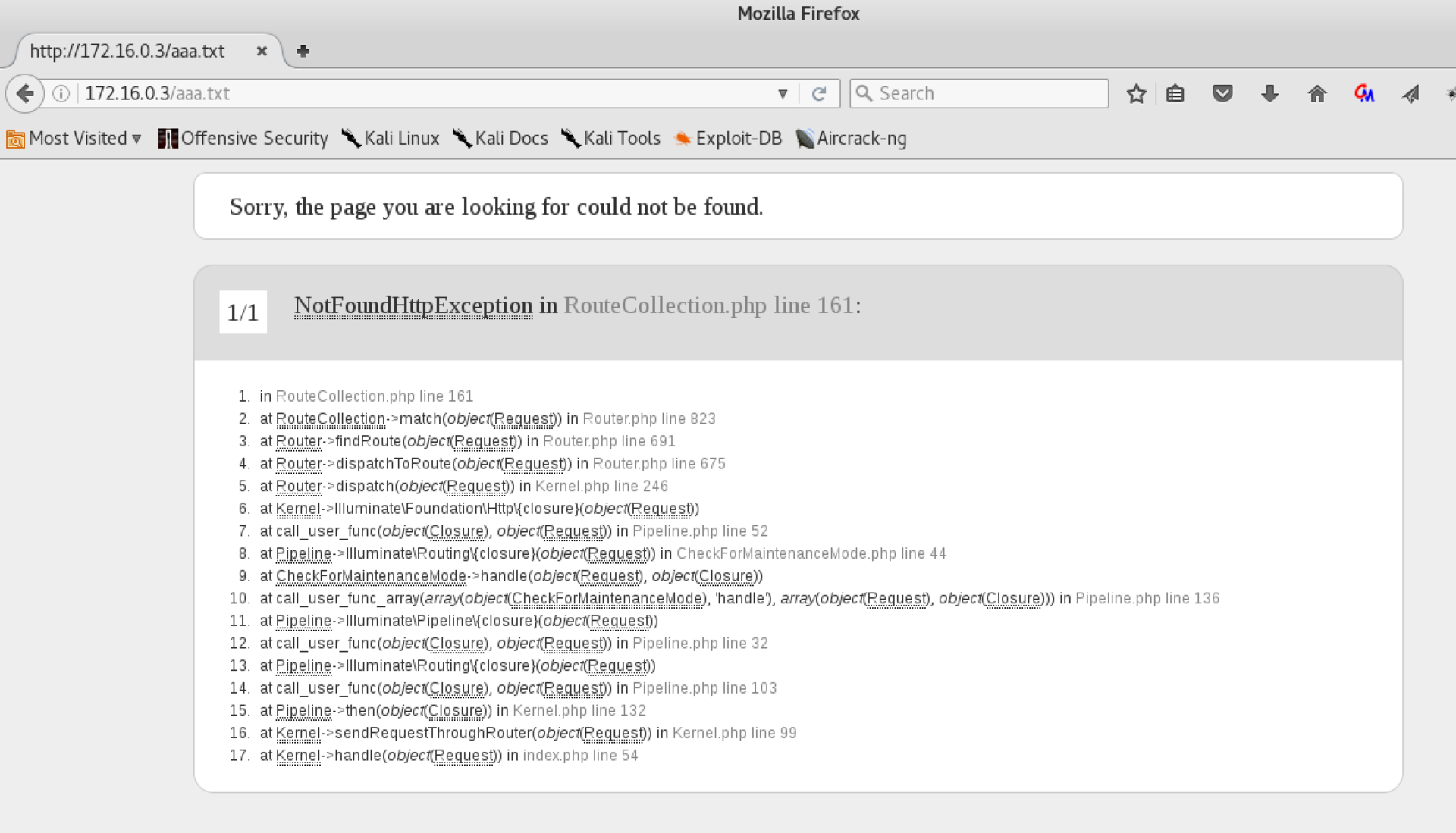Click the NotFoundHttpException link
Screen dimensions: 1456x833
point(413,305)
